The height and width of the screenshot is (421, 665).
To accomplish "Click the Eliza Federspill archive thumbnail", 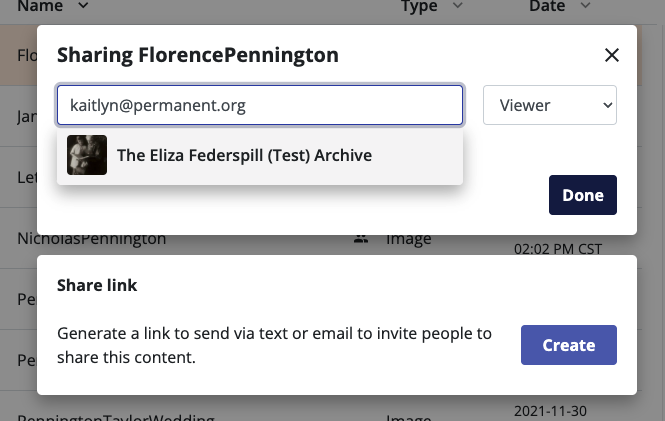I will point(87,155).
